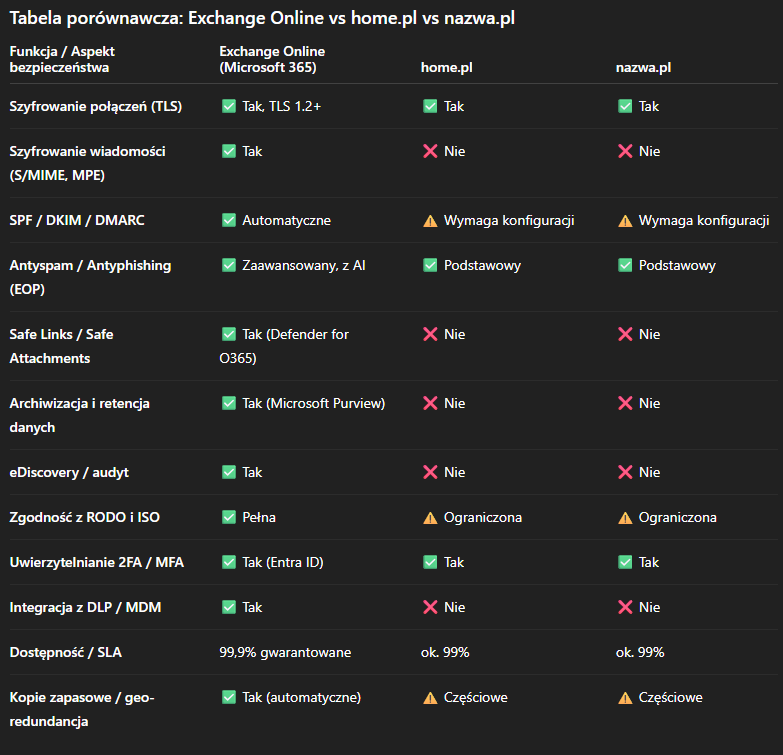The image size is (783, 755).
Task: Click the warning icon in nazwa.pl geo-redundancja row
Action: [625, 697]
